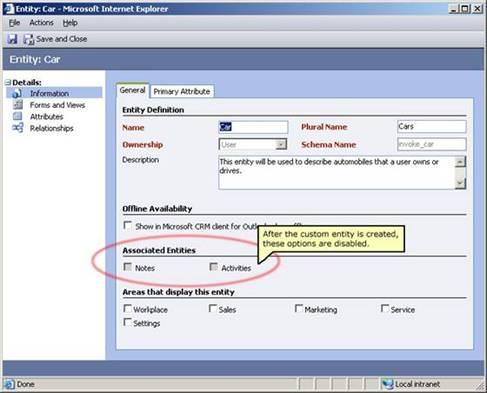Collapse the Details tree section
The width and height of the screenshot is (487, 393).
pyautogui.click(x=8, y=82)
